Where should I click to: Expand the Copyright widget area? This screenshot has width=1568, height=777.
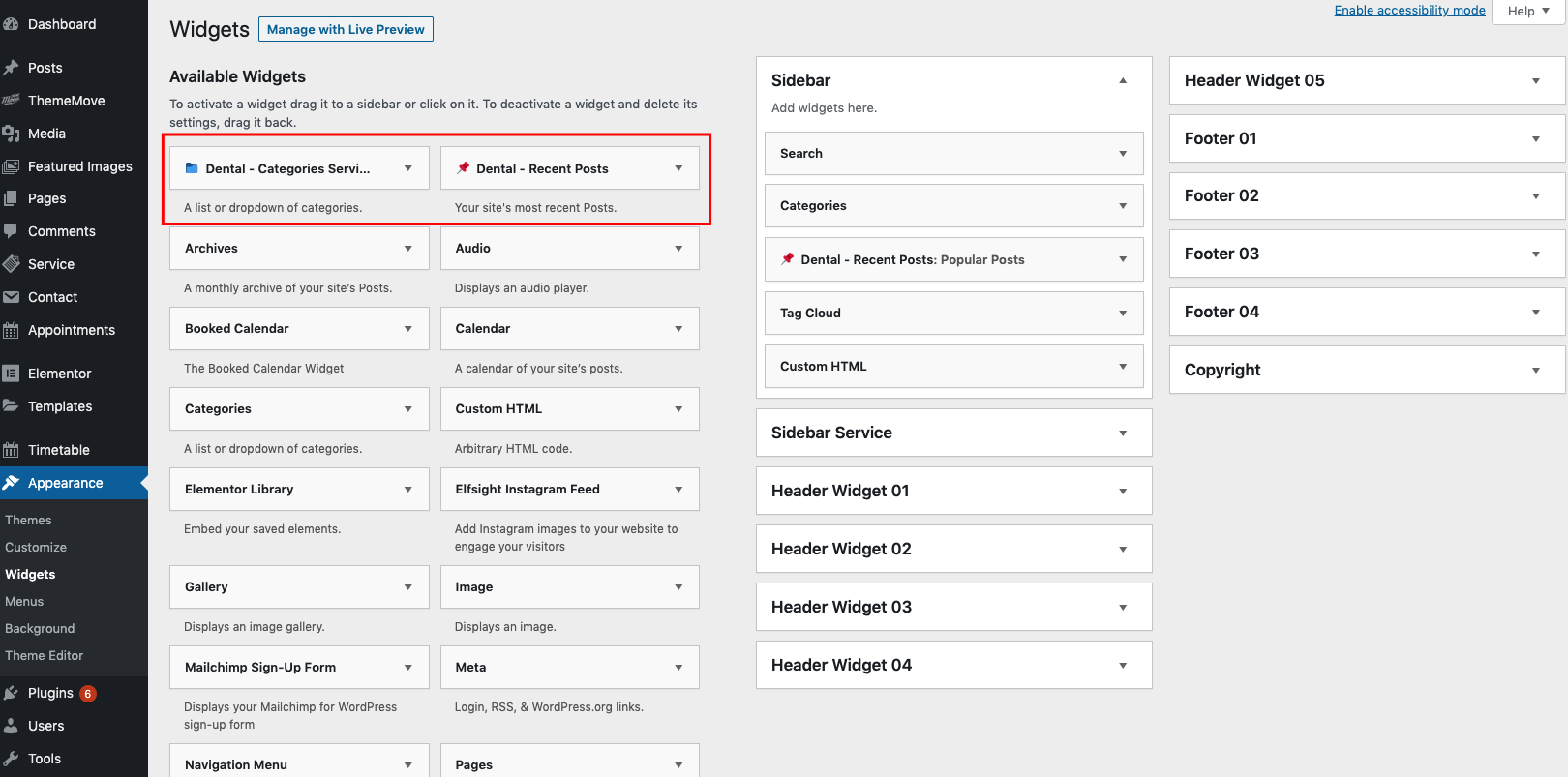1536,371
